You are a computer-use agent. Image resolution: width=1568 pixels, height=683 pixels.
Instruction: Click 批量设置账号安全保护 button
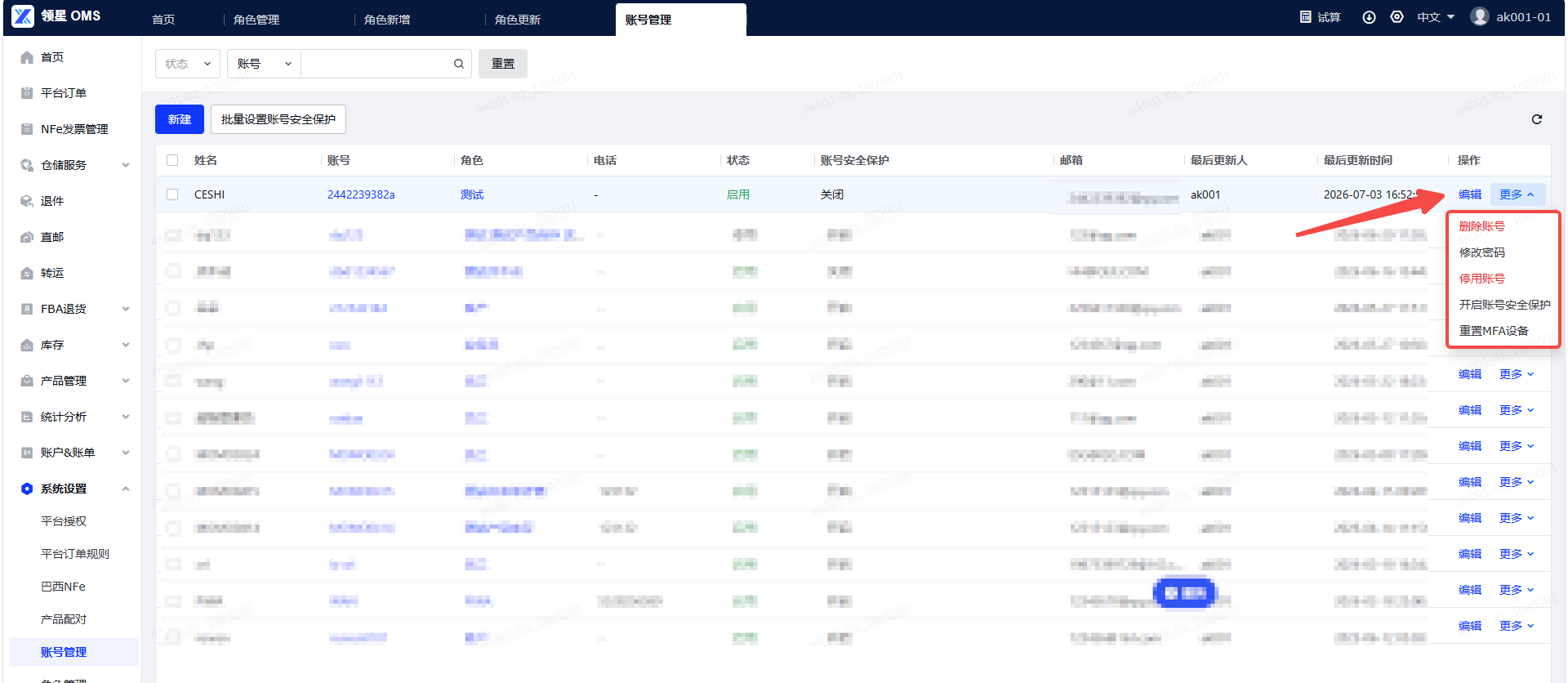[x=278, y=119]
